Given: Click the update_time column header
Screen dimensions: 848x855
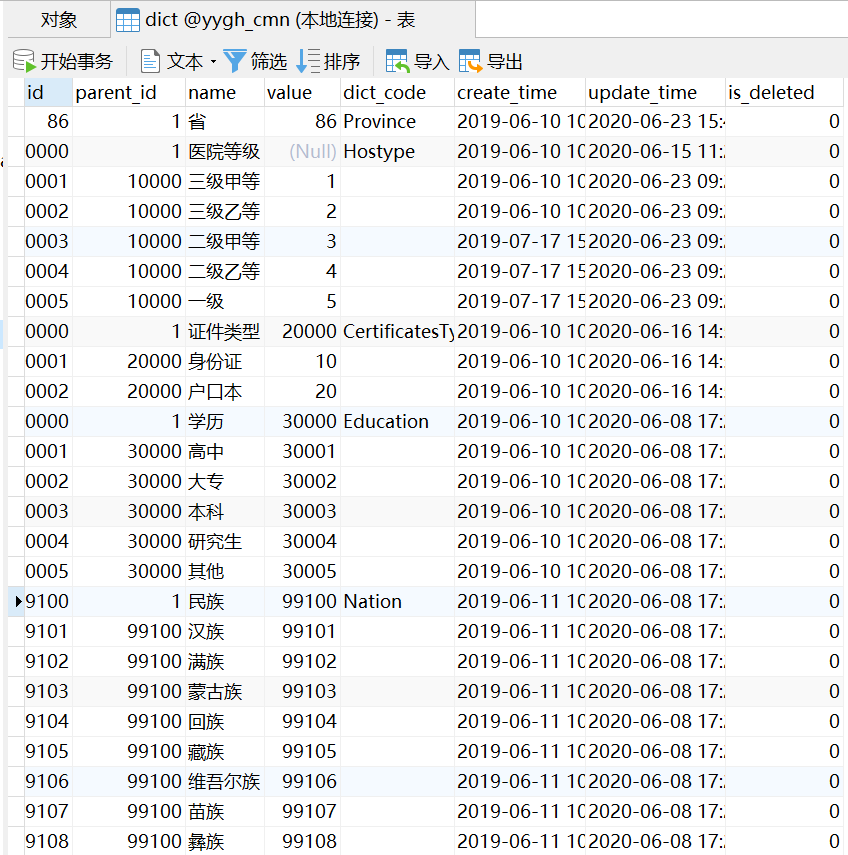Looking at the screenshot, I should [x=655, y=92].
